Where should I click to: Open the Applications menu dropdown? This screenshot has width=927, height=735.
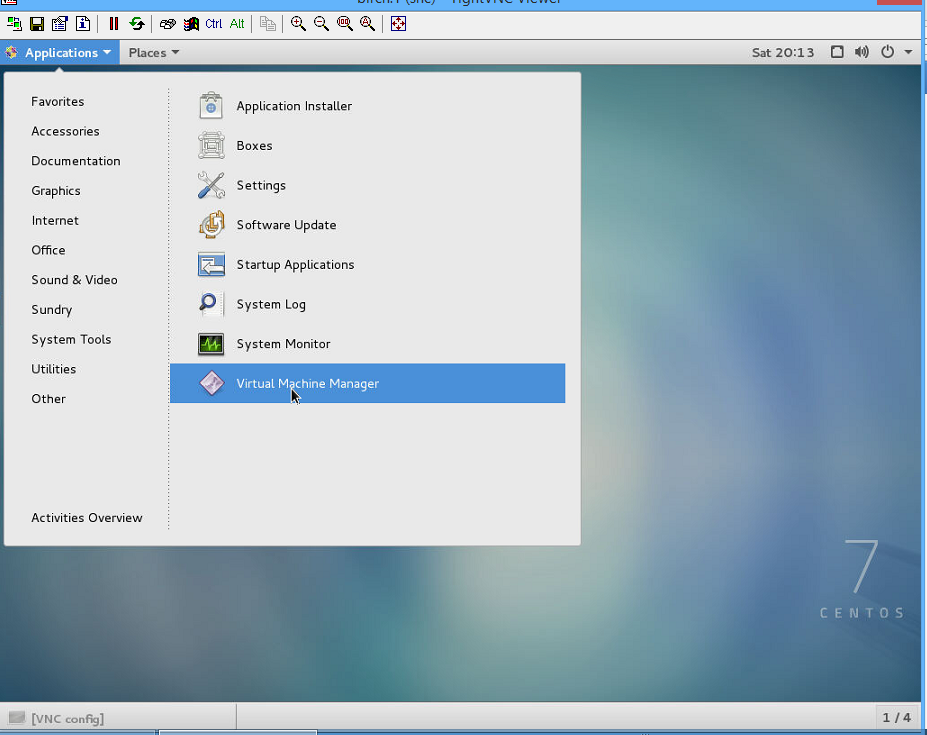click(x=60, y=53)
